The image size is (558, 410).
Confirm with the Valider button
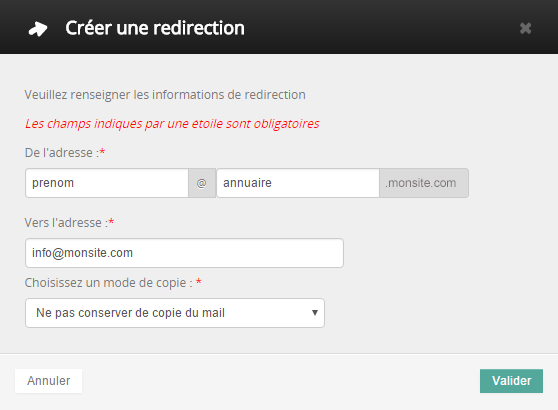(x=511, y=381)
